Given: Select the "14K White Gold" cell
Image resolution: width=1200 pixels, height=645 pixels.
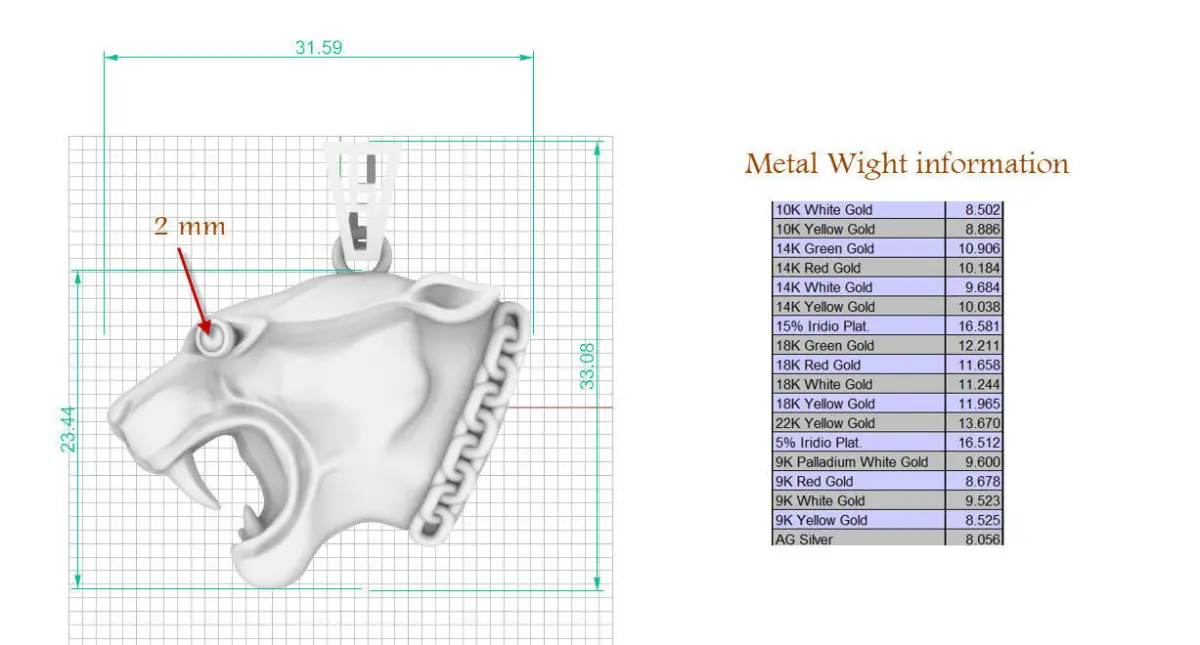Looking at the screenshot, I should (859, 287).
